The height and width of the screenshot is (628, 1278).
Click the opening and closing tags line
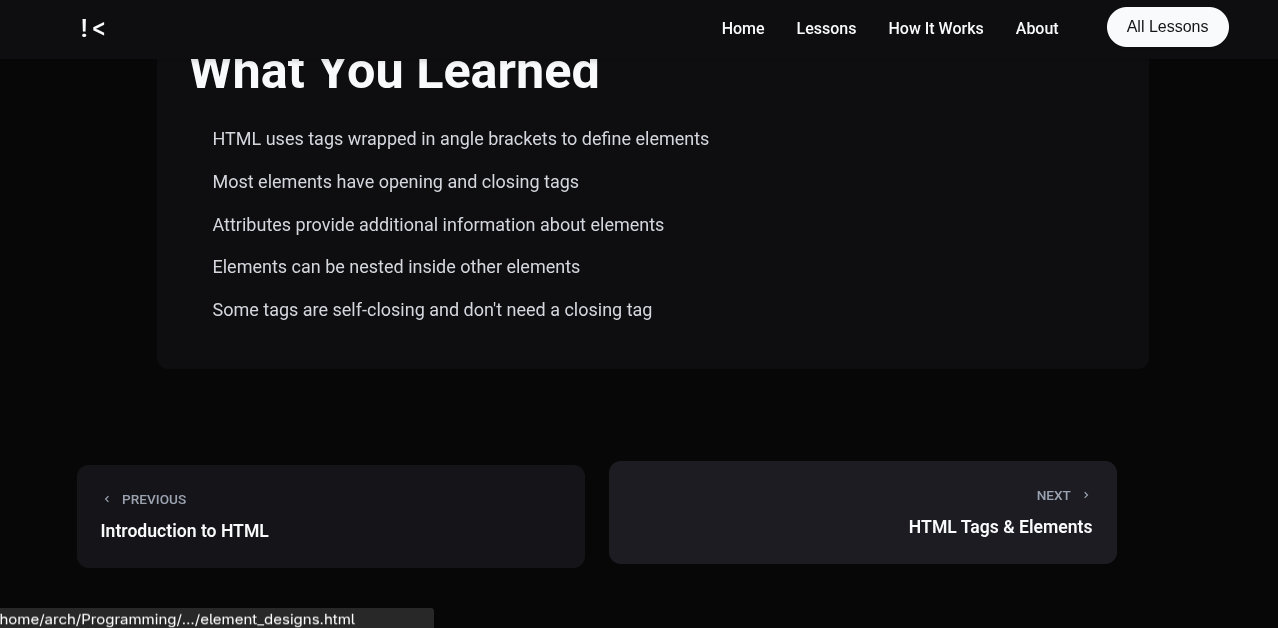[x=395, y=182]
